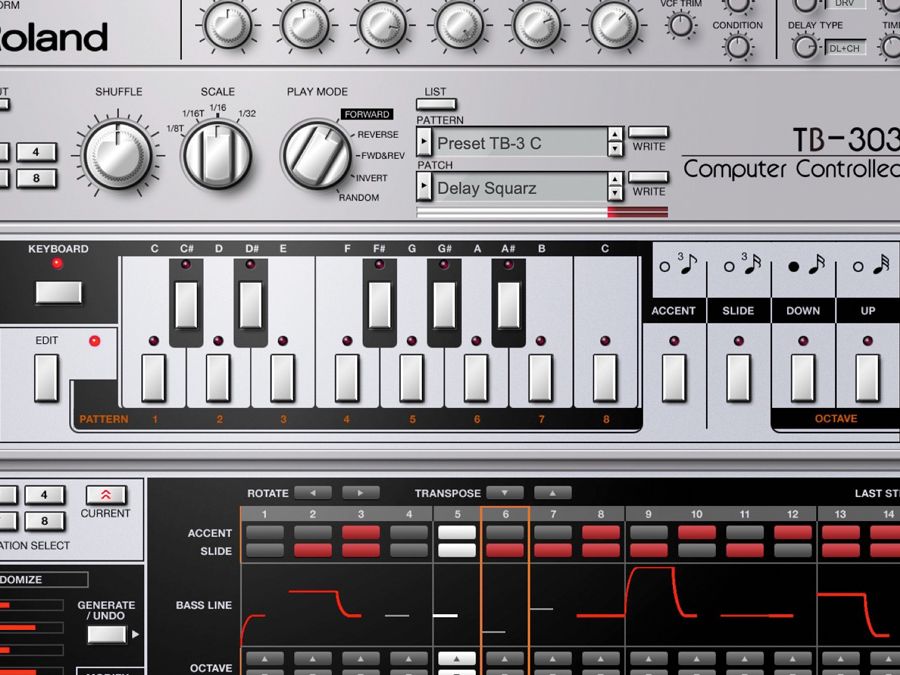Screen dimensions: 900x675
Task: Click the octave DOWN button
Action: [x=803, y=378]
